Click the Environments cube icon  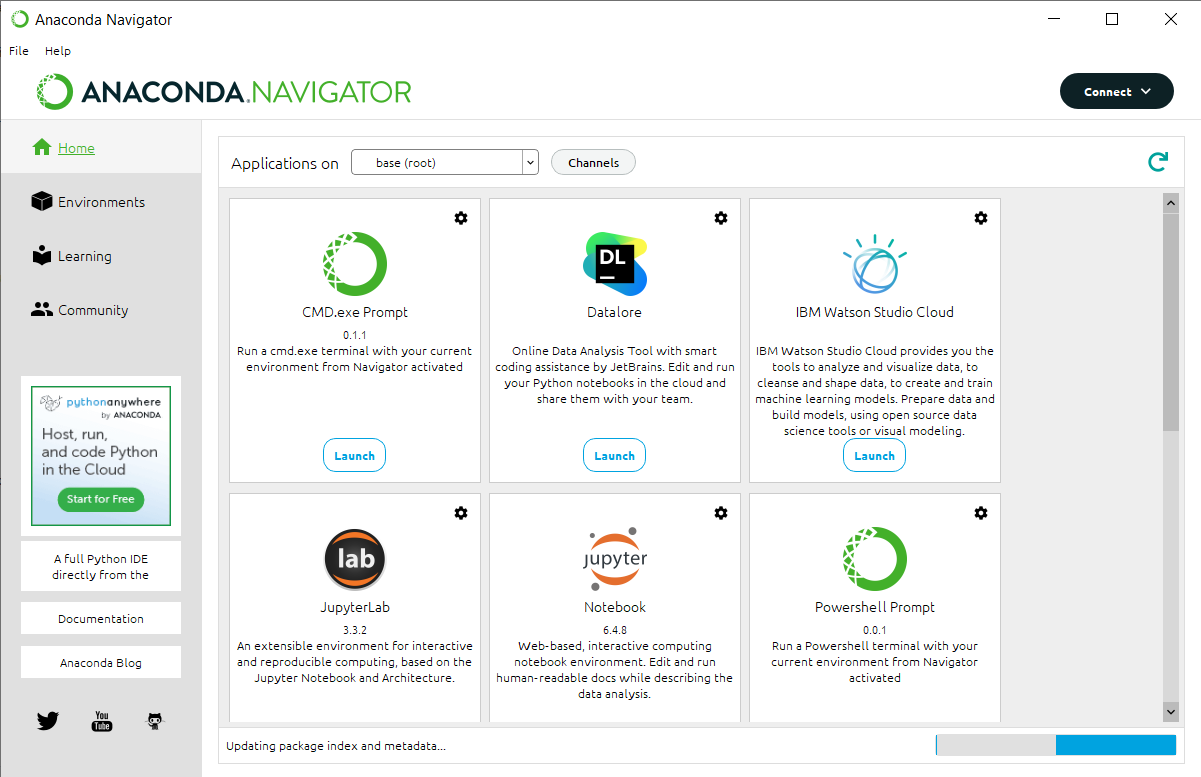pos(41,201)
